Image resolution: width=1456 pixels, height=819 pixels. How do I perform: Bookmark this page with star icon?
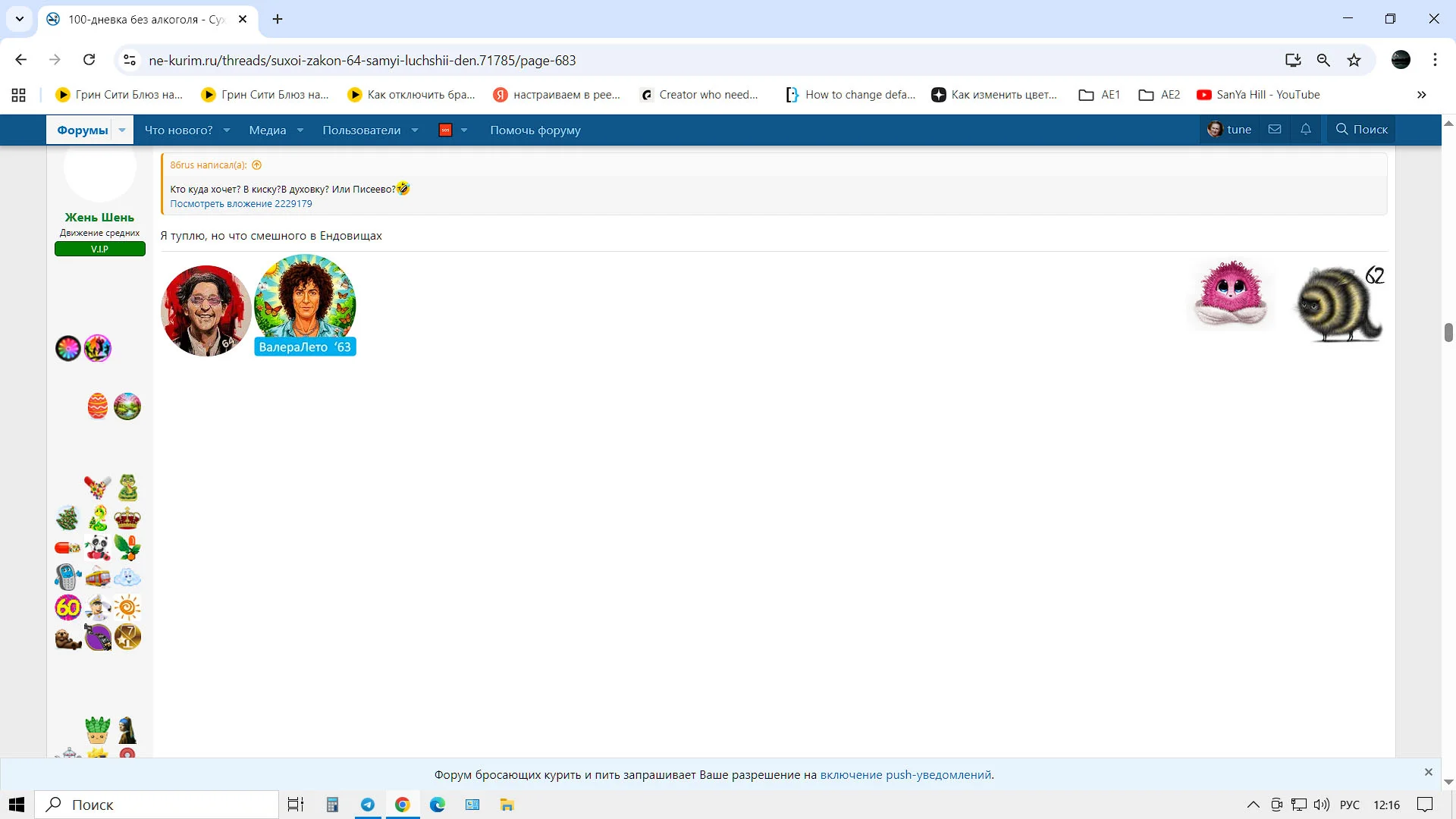click(x=1354, y=60)
